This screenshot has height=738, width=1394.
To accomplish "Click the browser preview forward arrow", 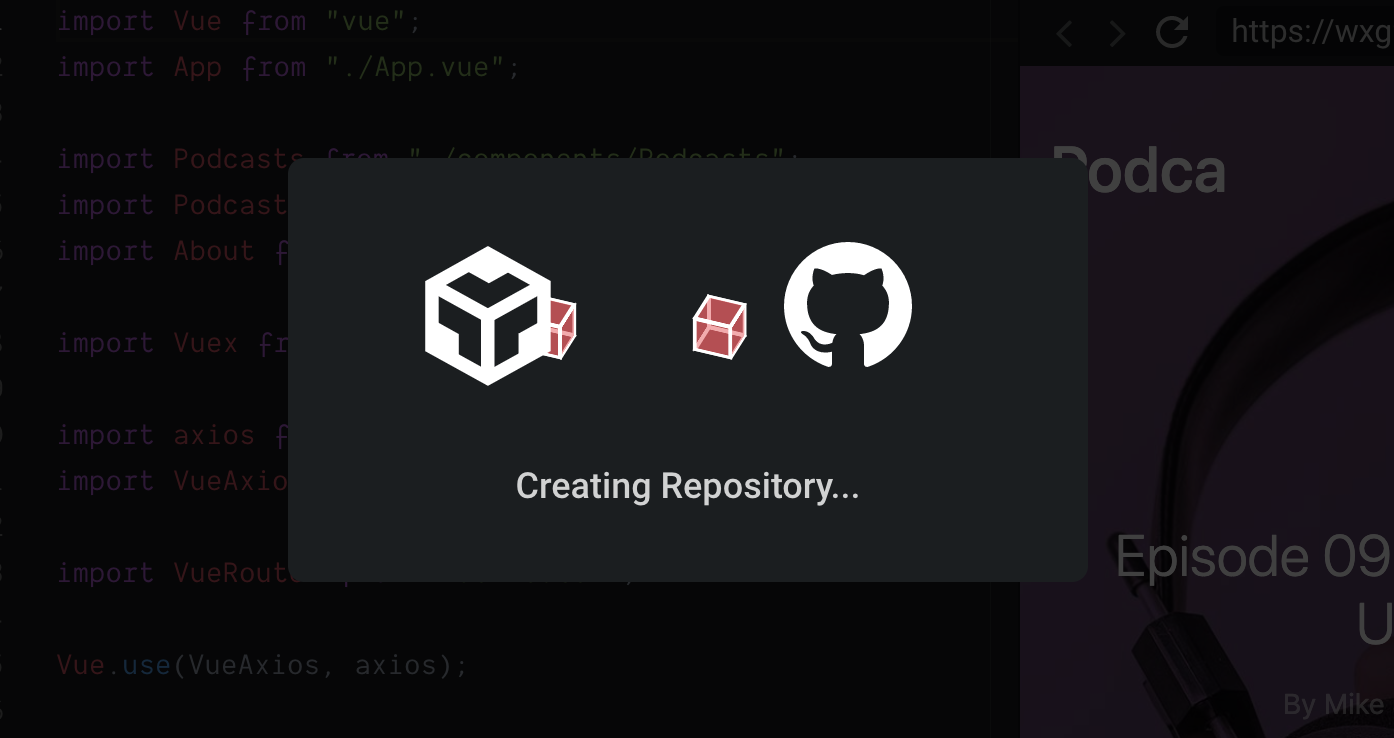I will pos(1118,34).
